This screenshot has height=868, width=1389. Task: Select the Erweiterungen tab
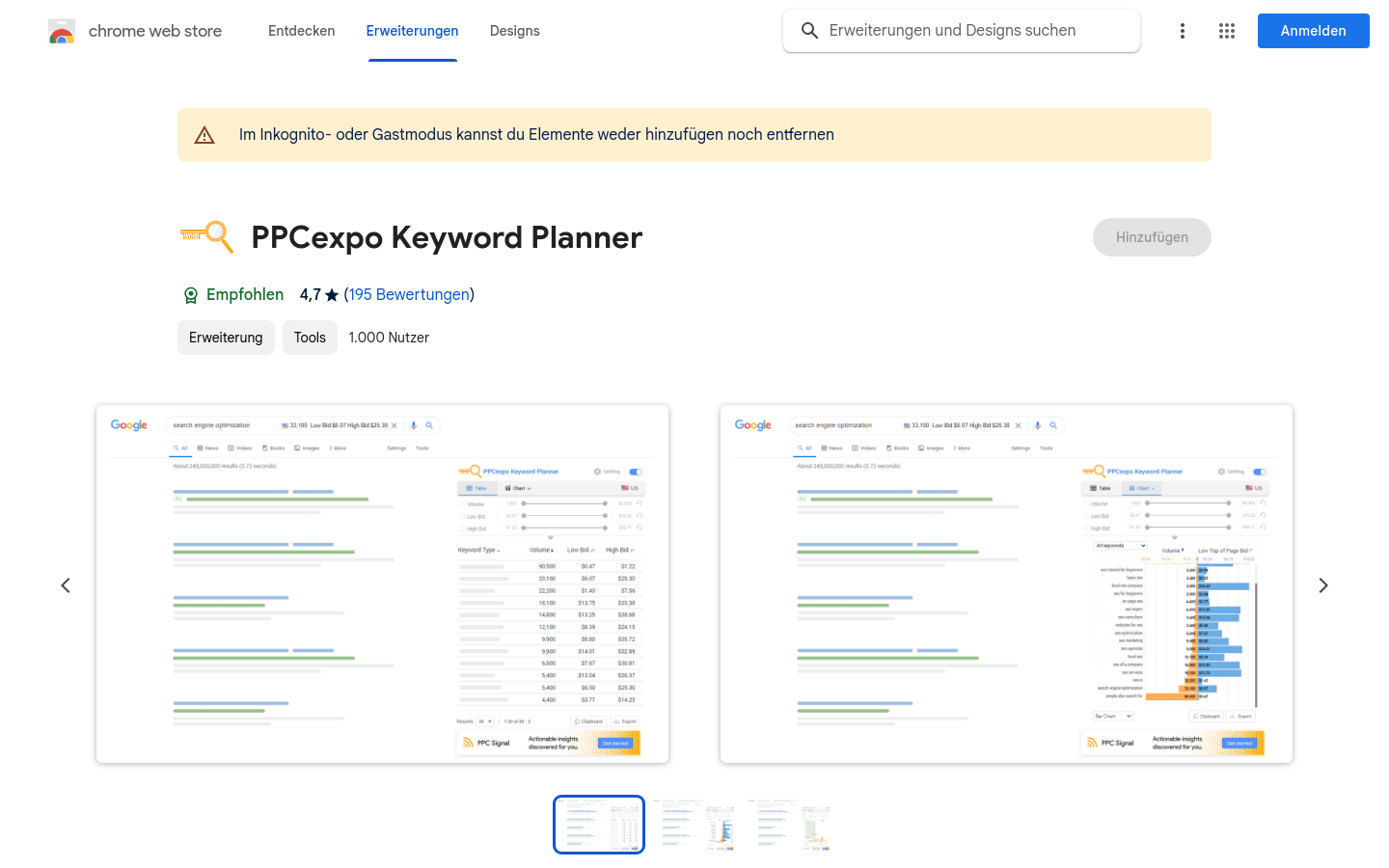coord(412,31)
